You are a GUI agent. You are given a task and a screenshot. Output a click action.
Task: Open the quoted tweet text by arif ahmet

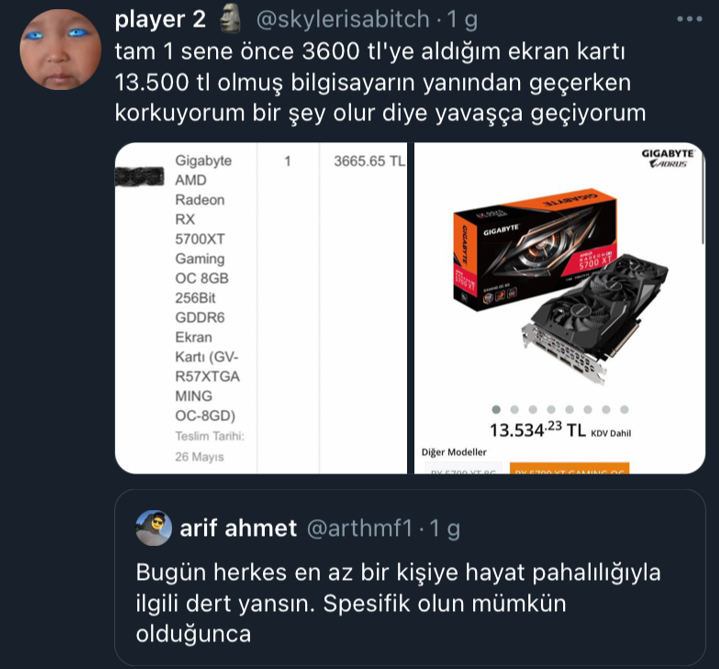(398, 603)
